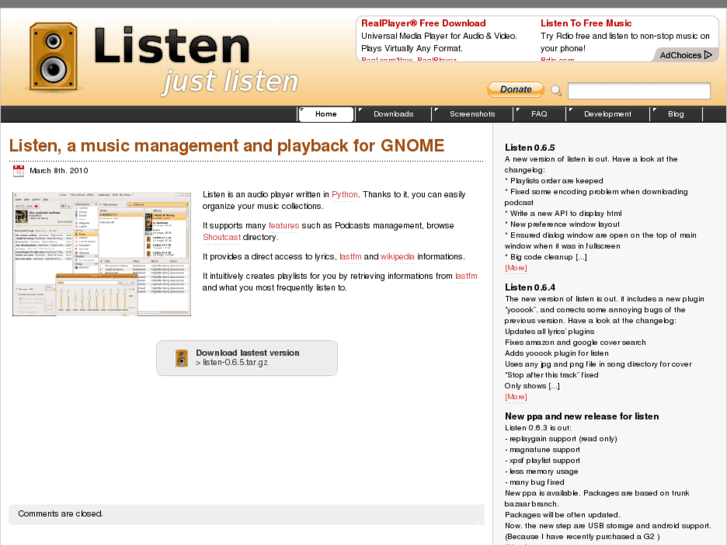Click the magnifier search icon
This screenshot has width=727, height=545.
click(x=556, y=90)
